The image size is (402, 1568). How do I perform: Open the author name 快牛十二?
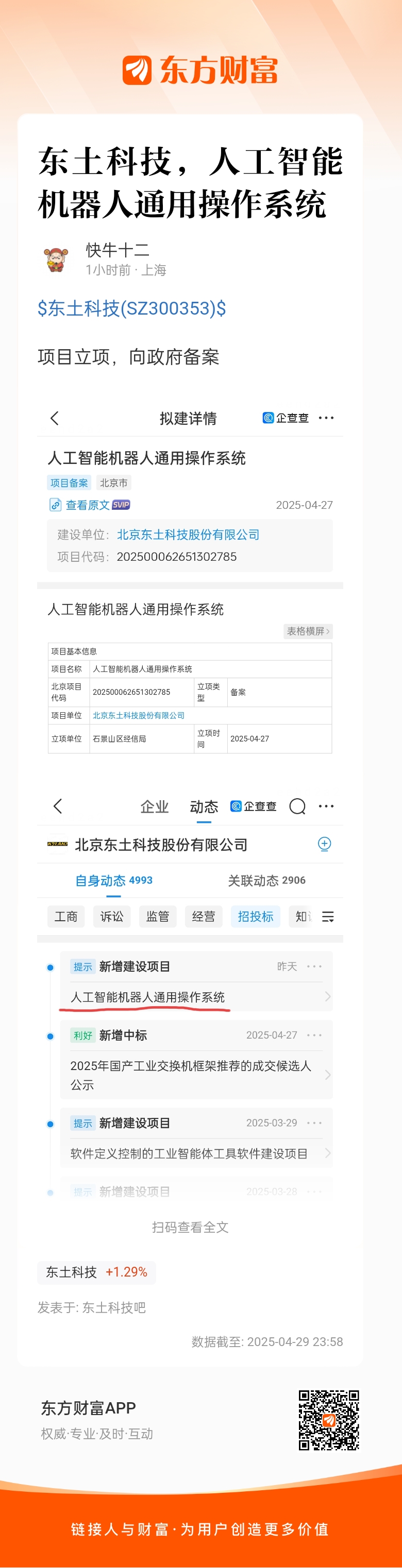point(118,250)
